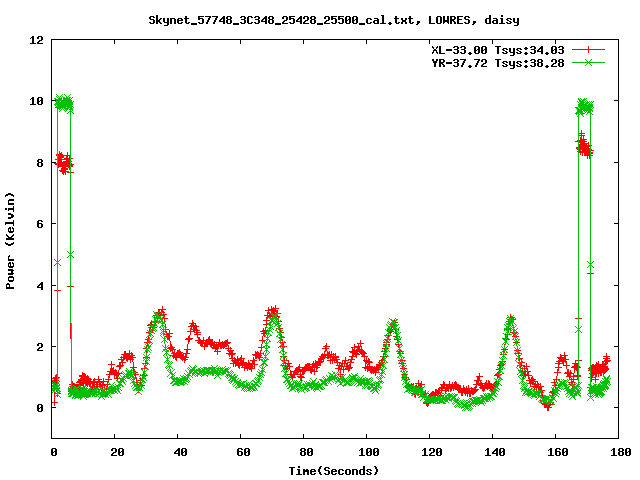The height and width of the screenshot is (480, 640).
Task: Click the signal peak near 146 seconds
Action: coord(511,321)
